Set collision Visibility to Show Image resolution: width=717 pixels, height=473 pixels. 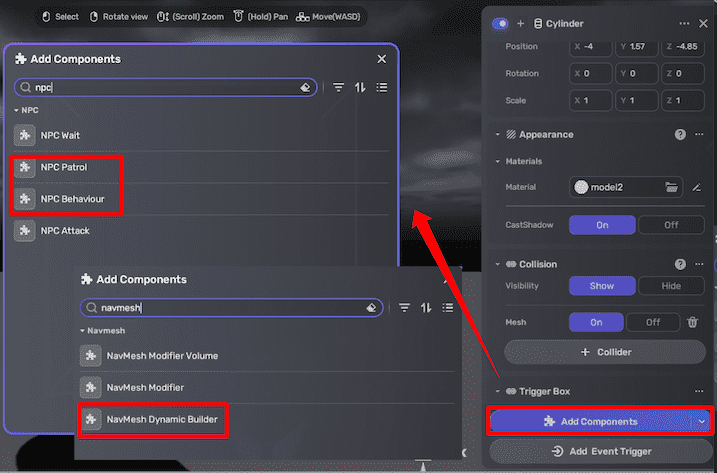tap(602, 286)
